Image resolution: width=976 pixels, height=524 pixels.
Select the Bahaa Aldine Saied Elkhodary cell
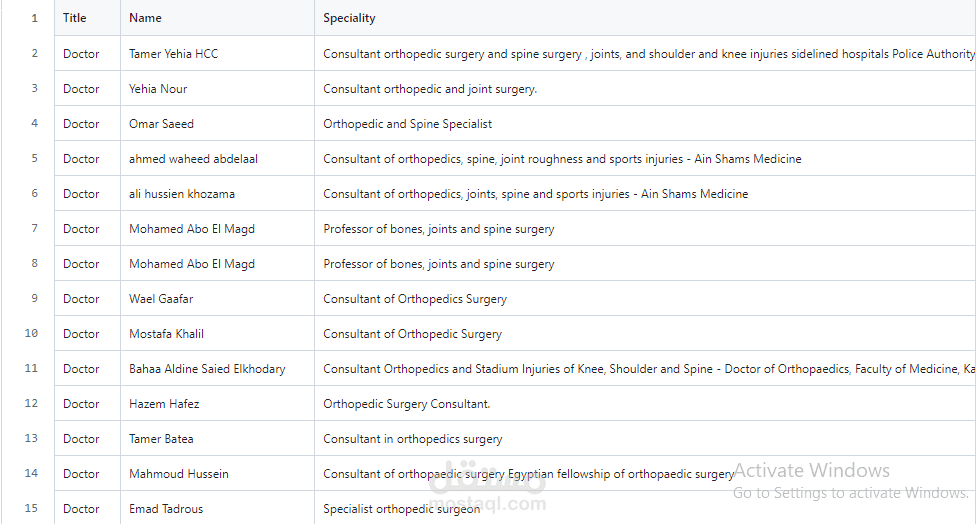(217, 368)
